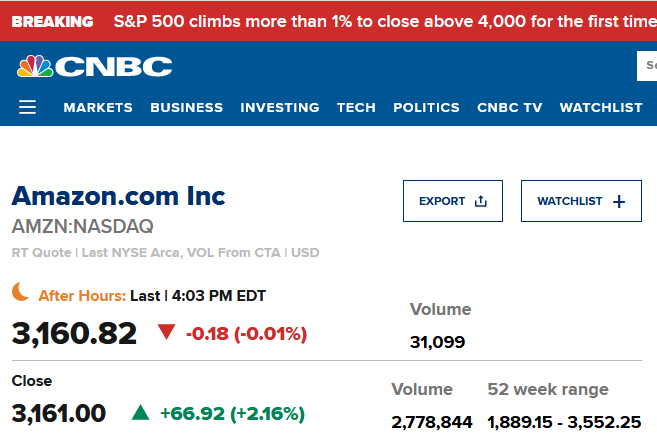Add Amazon to watchlist button

pos(581,201)
